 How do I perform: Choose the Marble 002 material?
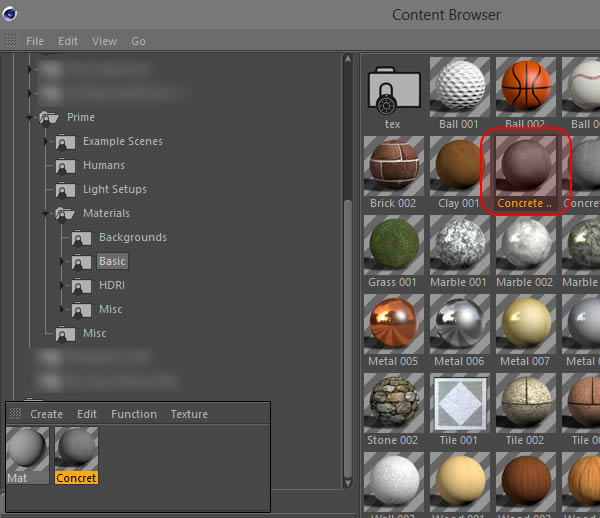[526, 245]
